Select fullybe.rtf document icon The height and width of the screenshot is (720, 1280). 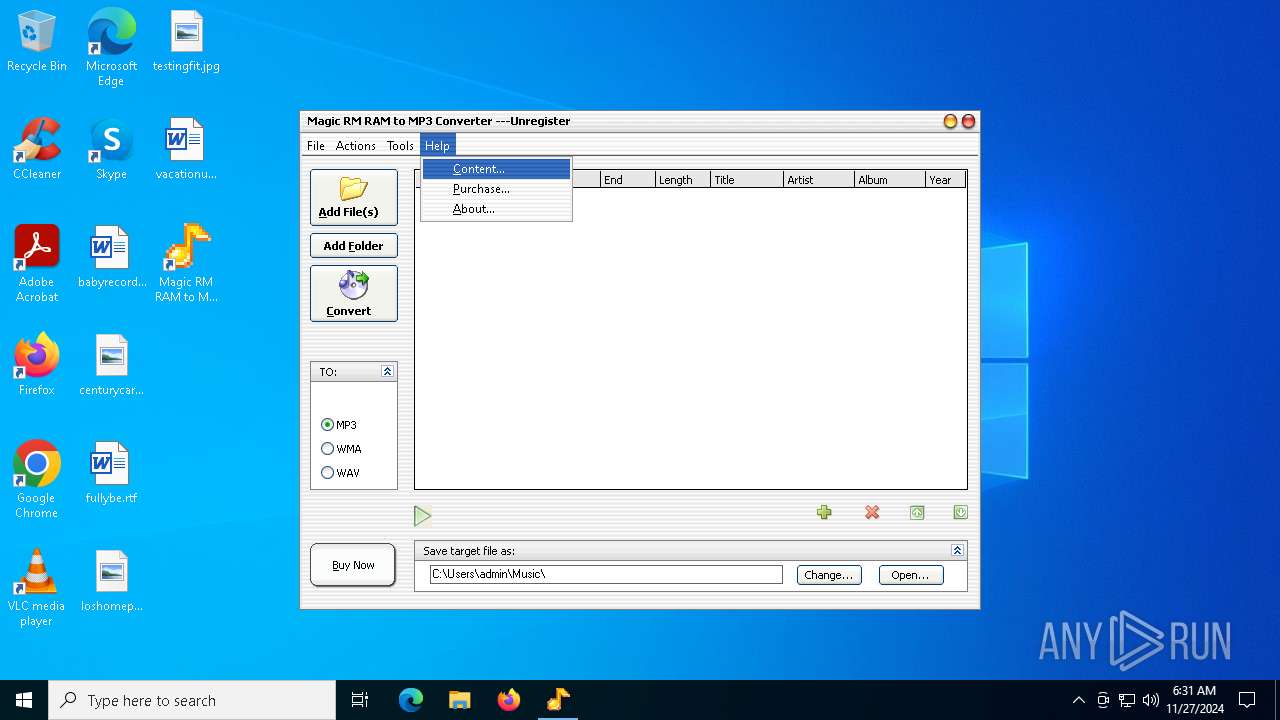tap(111, 473)
